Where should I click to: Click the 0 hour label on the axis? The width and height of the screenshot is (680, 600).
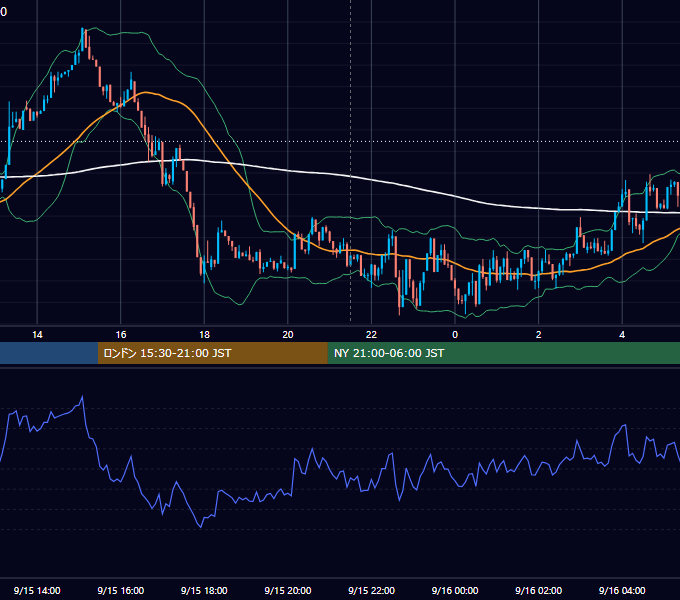pos(455,335)
